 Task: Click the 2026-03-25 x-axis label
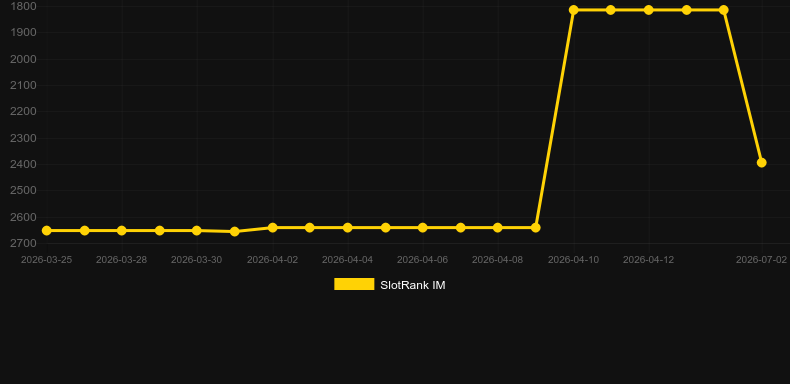point(46,260)
